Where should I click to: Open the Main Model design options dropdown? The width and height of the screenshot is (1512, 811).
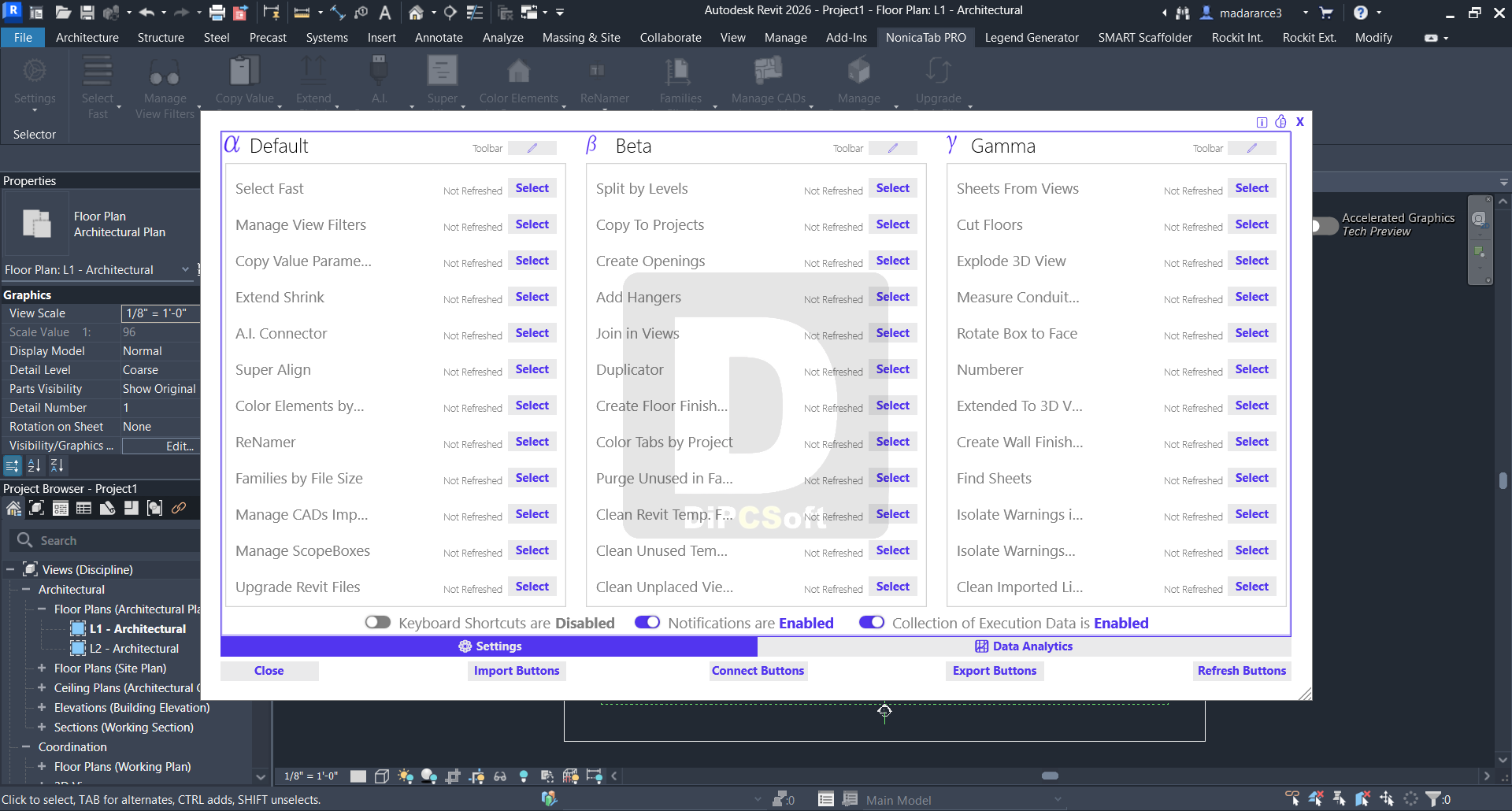(x=965, y=800)
